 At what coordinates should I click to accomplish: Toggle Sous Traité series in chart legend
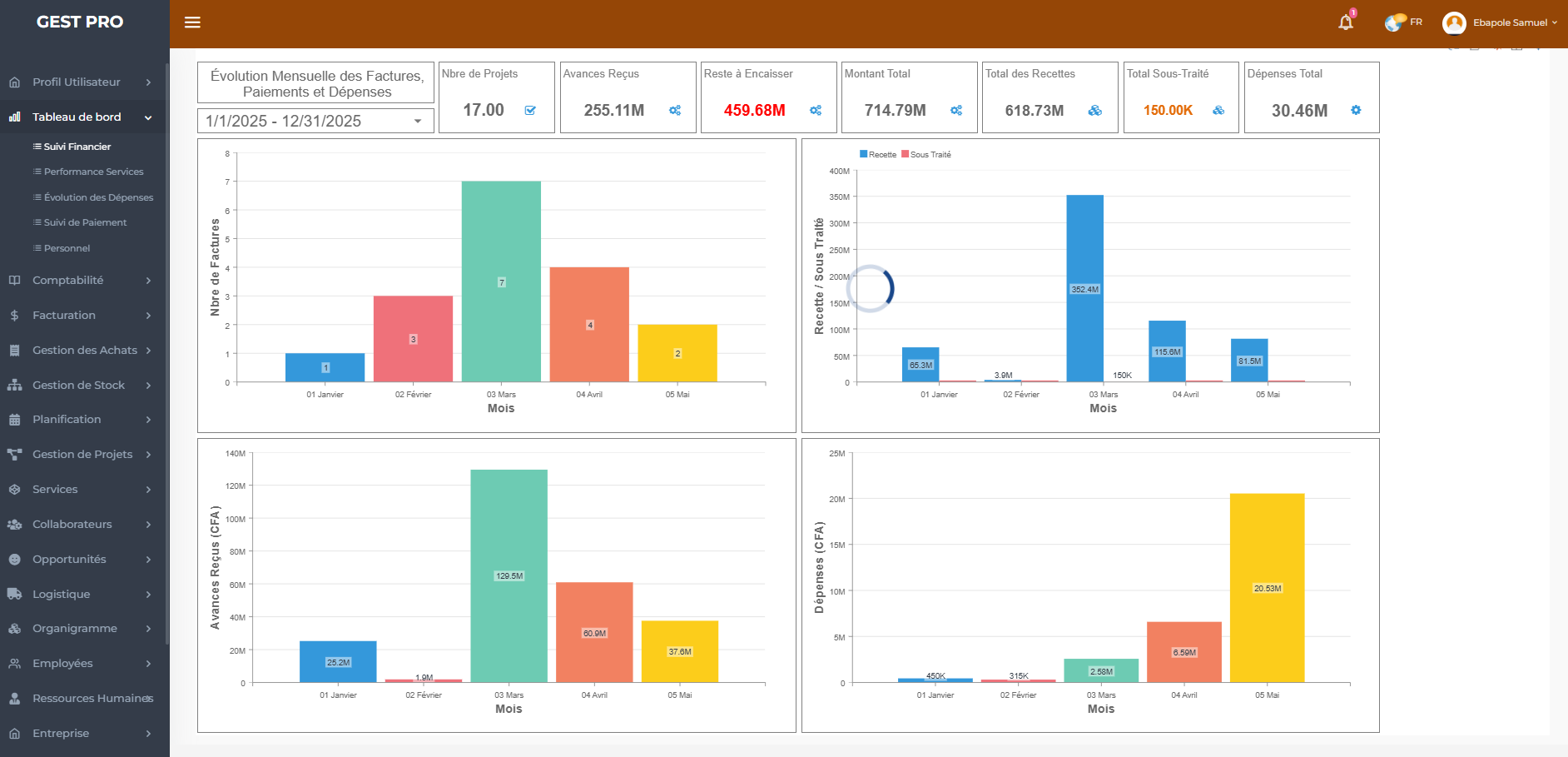point(925,154)
